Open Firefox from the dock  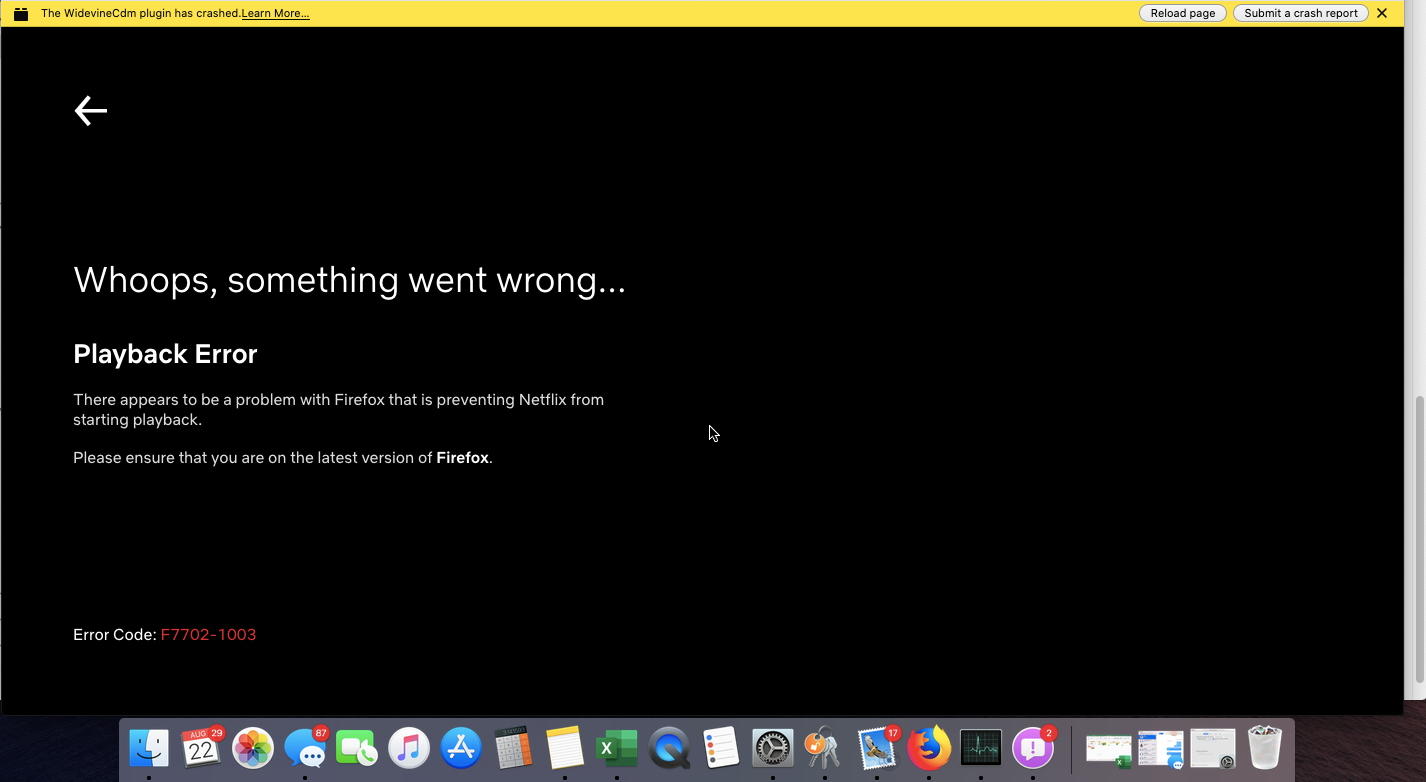coord(929,748)
